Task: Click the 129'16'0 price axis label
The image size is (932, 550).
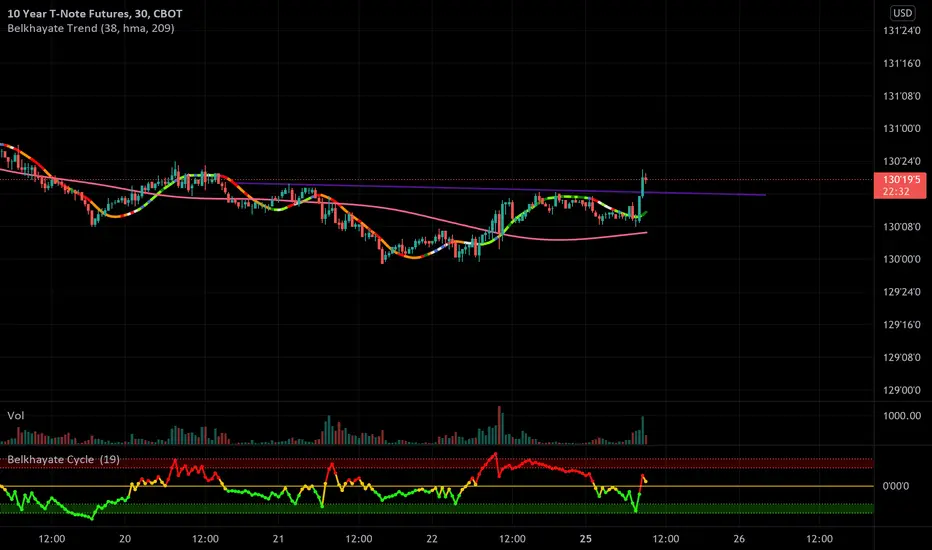Action: tap(902, 325)
